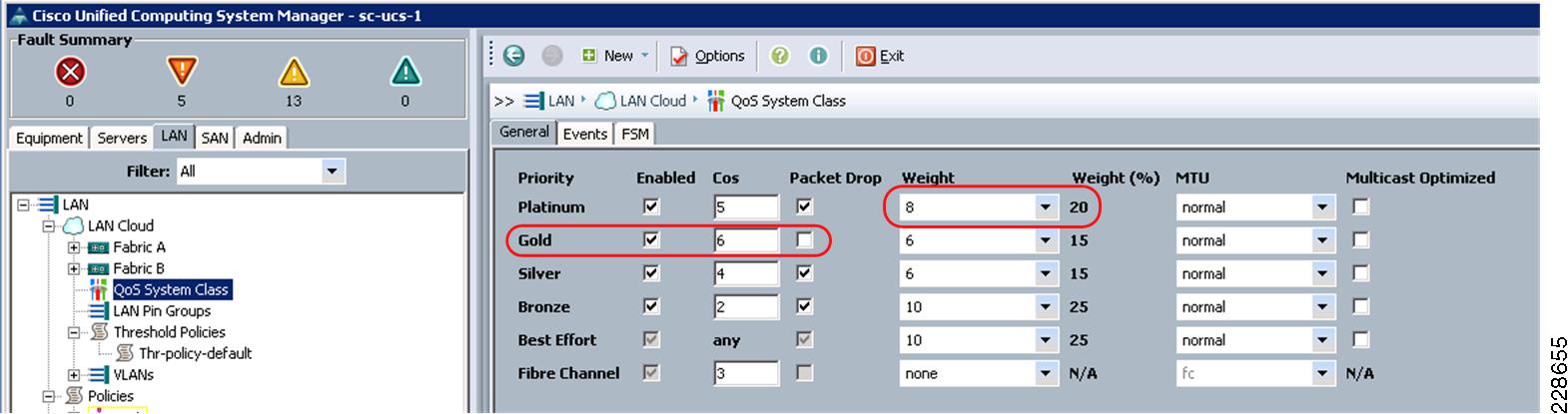1568x414 pixels.
Task: Click the Fabric A tree icon
Action: point(98,247)
